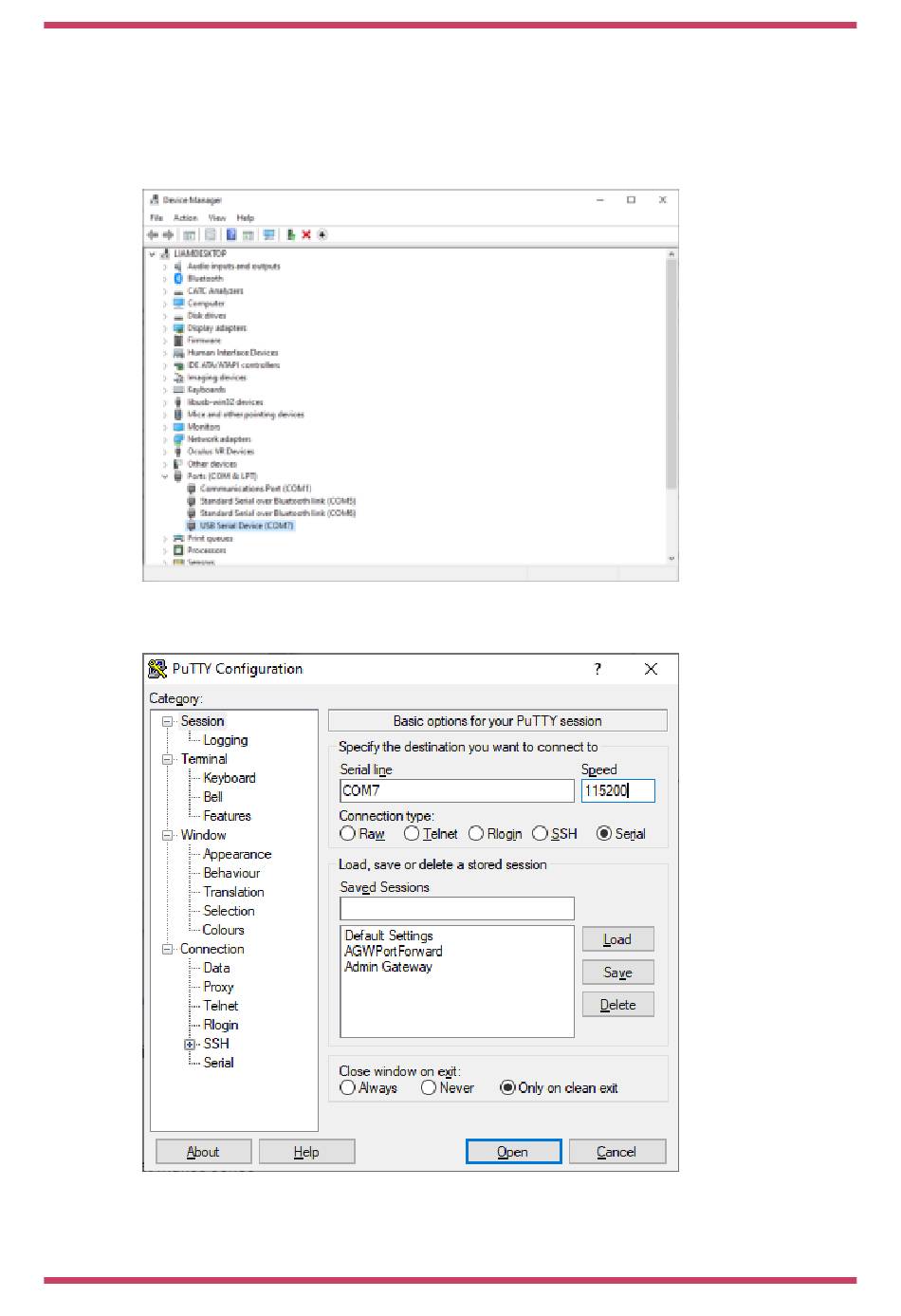Click the Computer category icon in device tree

coord(178,304)
